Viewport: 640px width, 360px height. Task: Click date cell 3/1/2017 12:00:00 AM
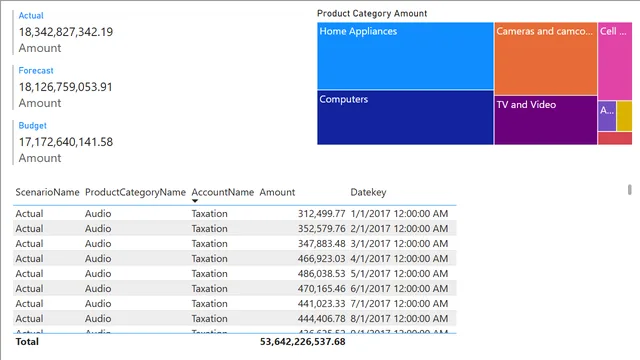click(399, 244)
